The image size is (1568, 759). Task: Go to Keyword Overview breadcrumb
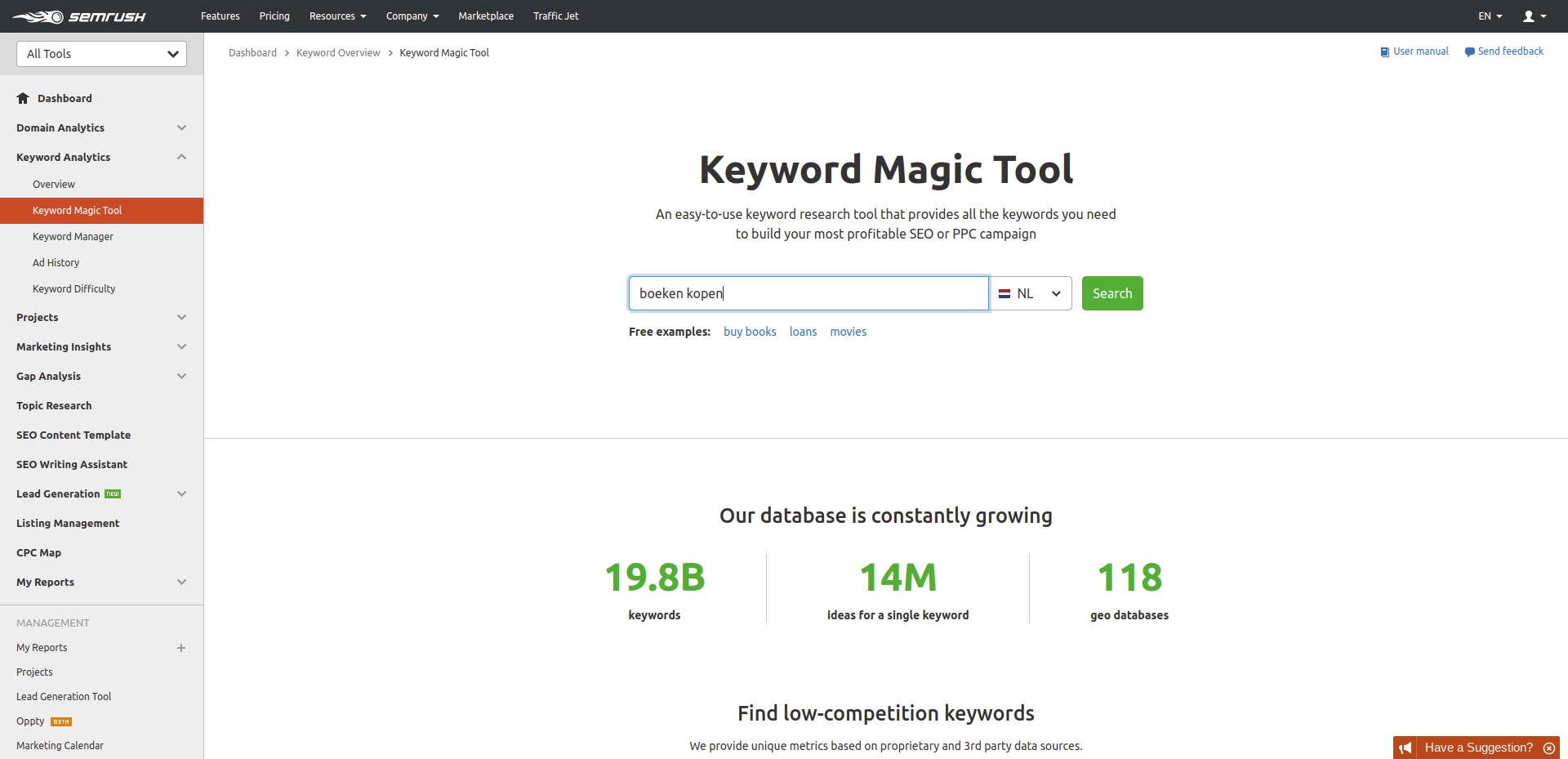tap(338, 53)
